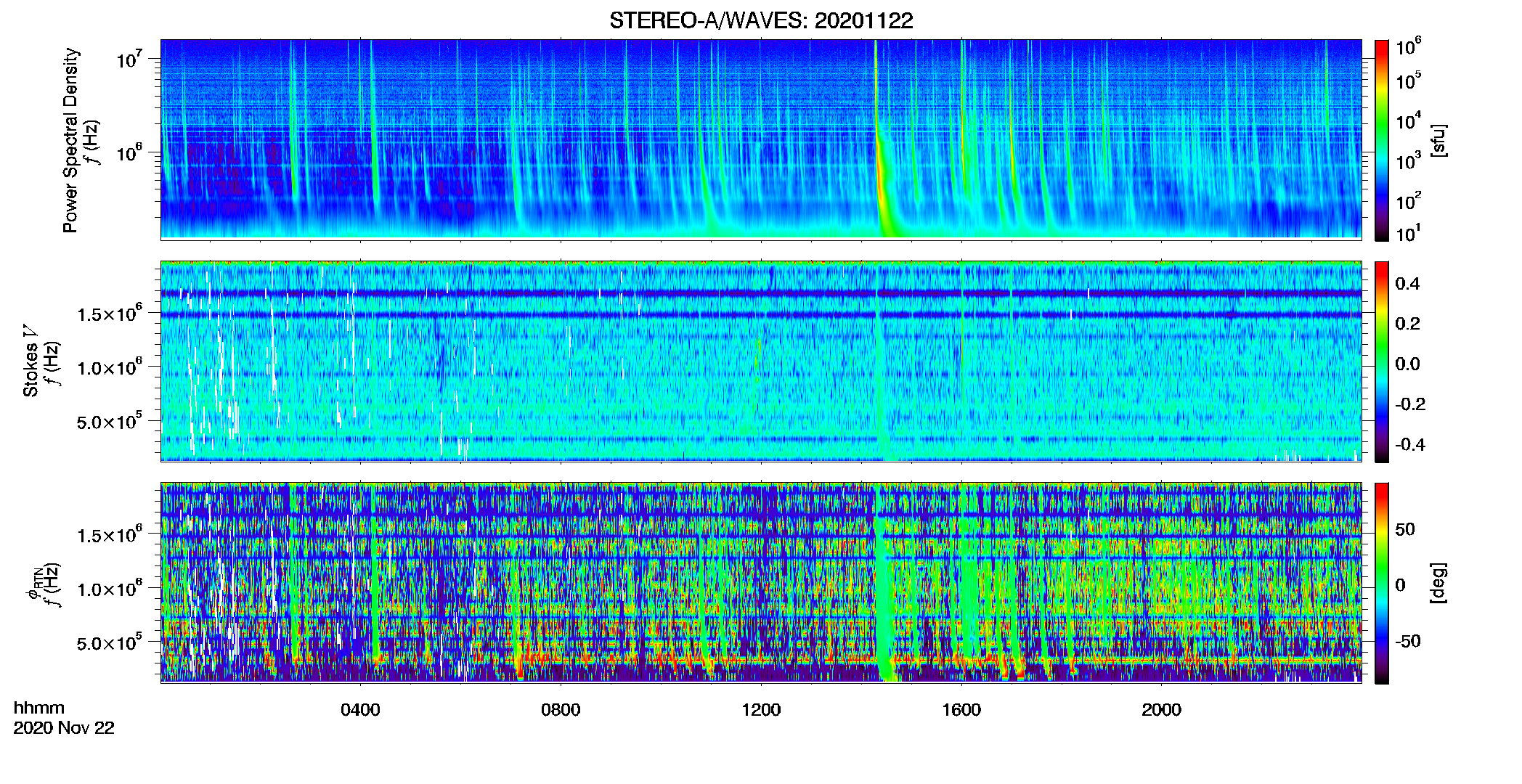Viewport: 1522px width, 784px height.
Task: Click the power spectral density colorbar
Action: pyautogui.click(x=1382, y=140)
